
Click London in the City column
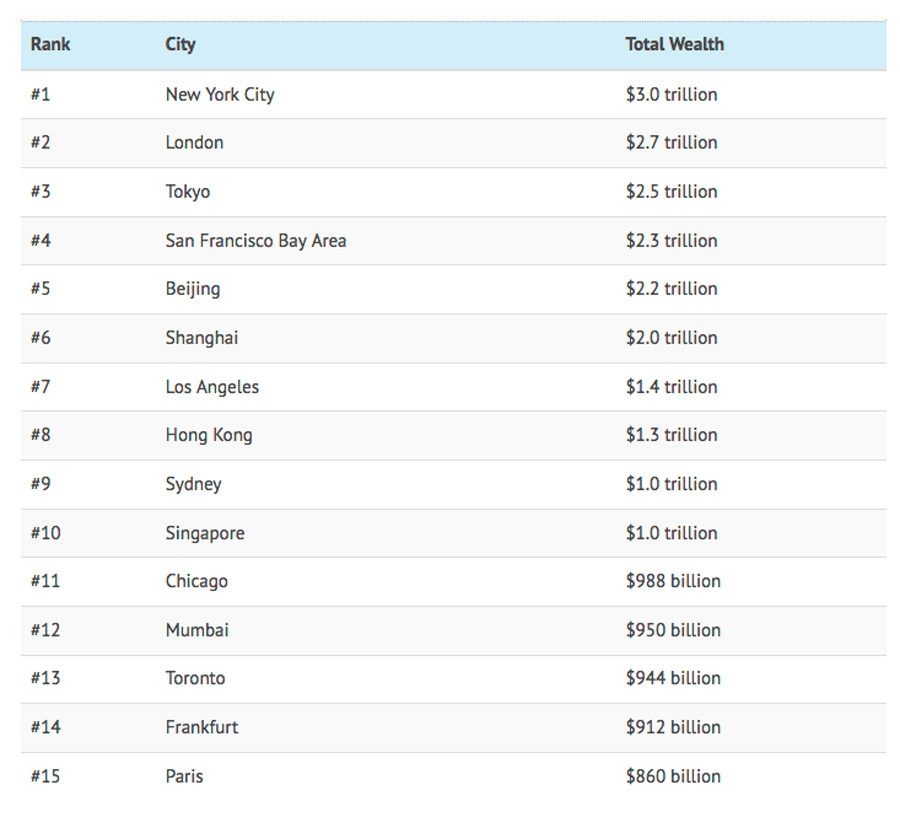click(194, 142)
